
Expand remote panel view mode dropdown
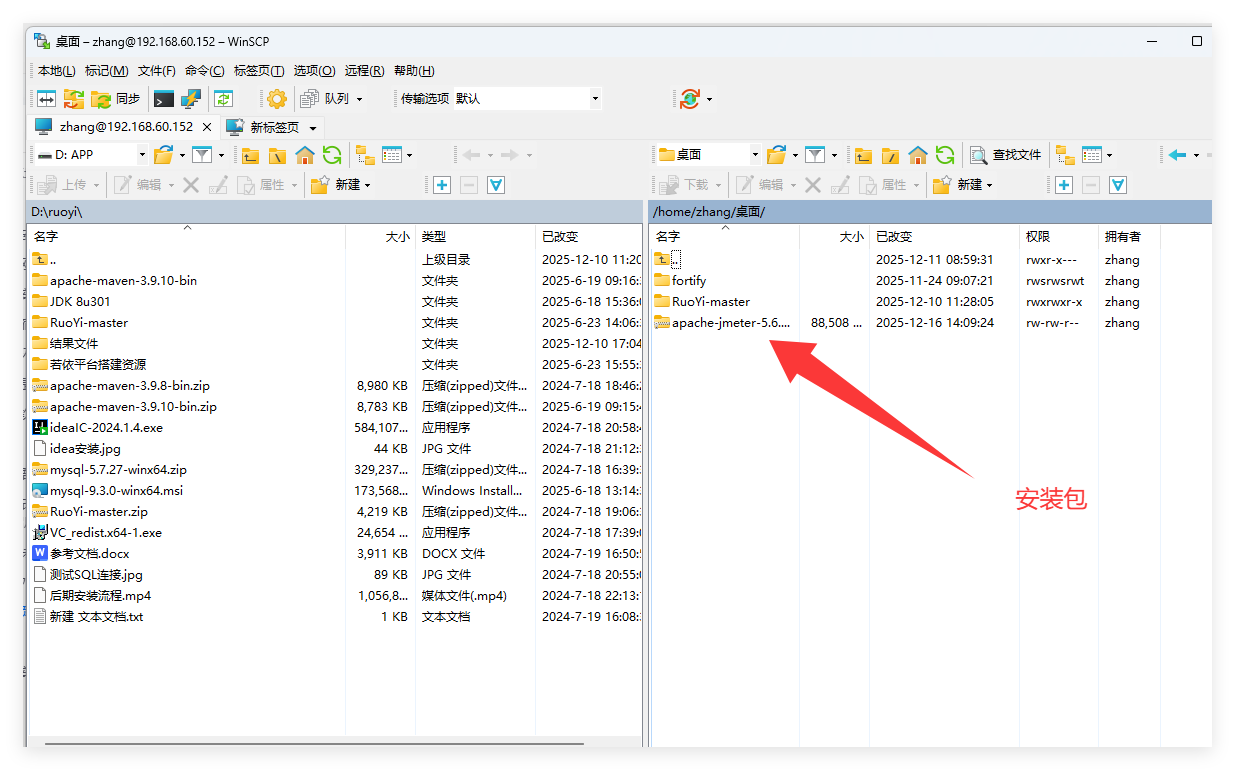1109,155
